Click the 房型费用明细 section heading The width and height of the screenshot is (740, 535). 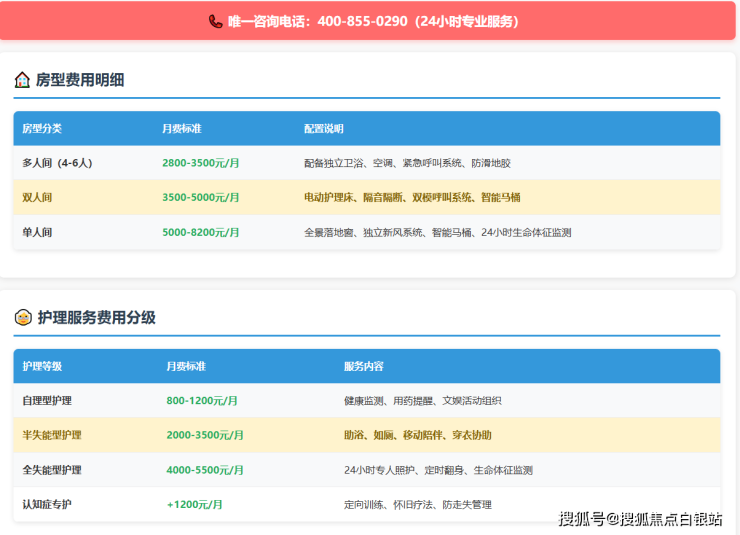click(x=80, y=80)
